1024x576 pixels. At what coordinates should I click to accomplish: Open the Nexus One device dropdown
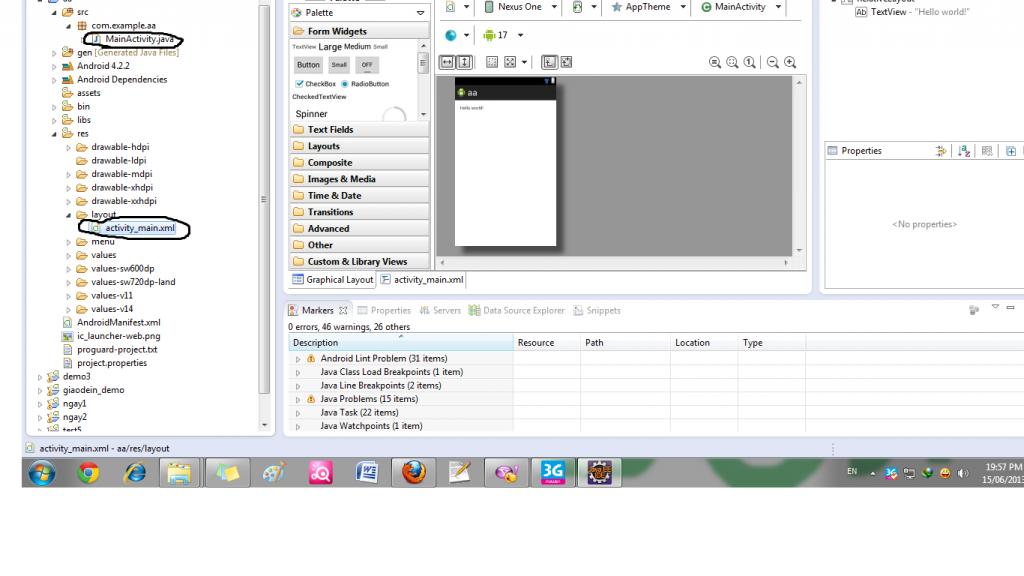tap(554, 7)
